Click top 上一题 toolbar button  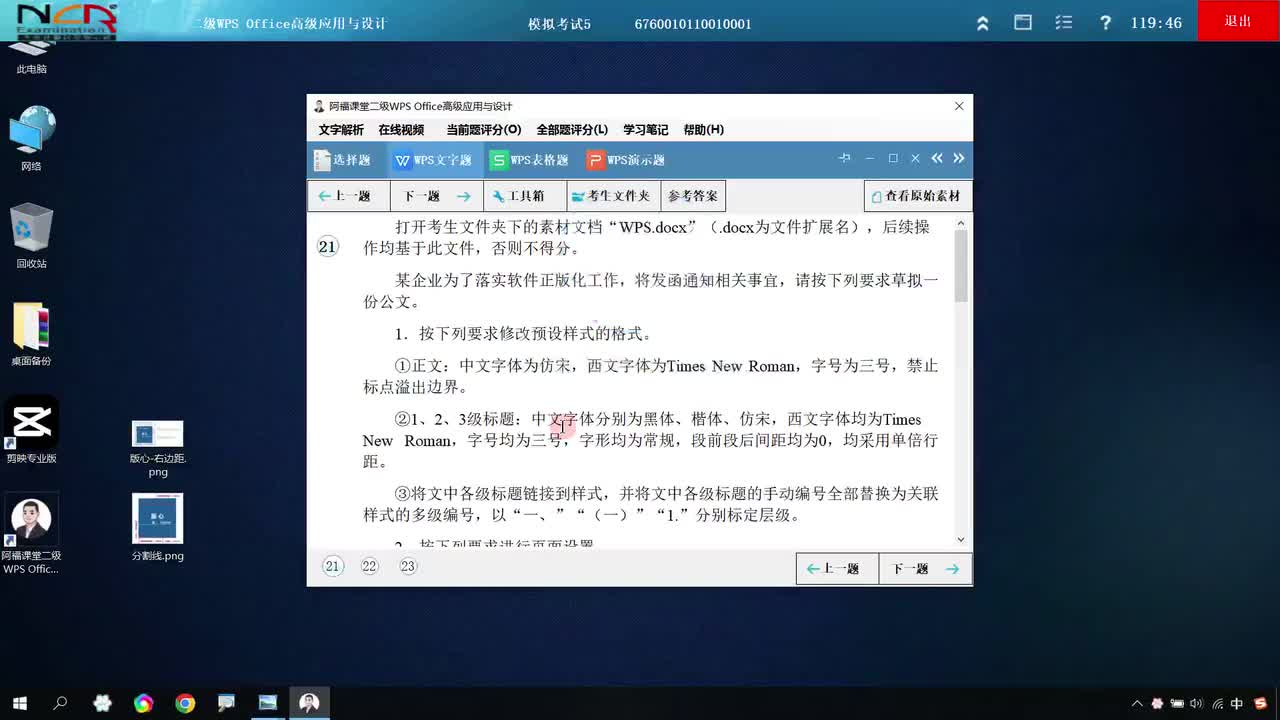(x=348, y=196)
